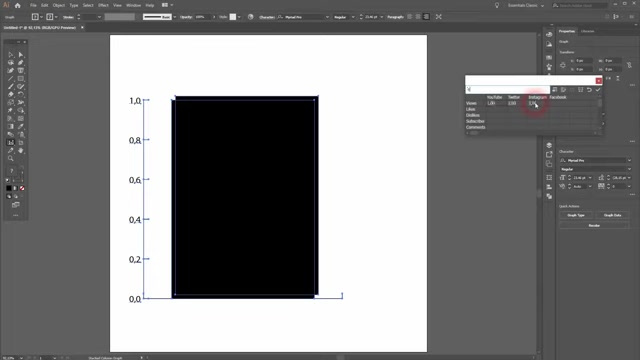
Task: Click the Search Adobe Stock field
Action: [580, 5]
